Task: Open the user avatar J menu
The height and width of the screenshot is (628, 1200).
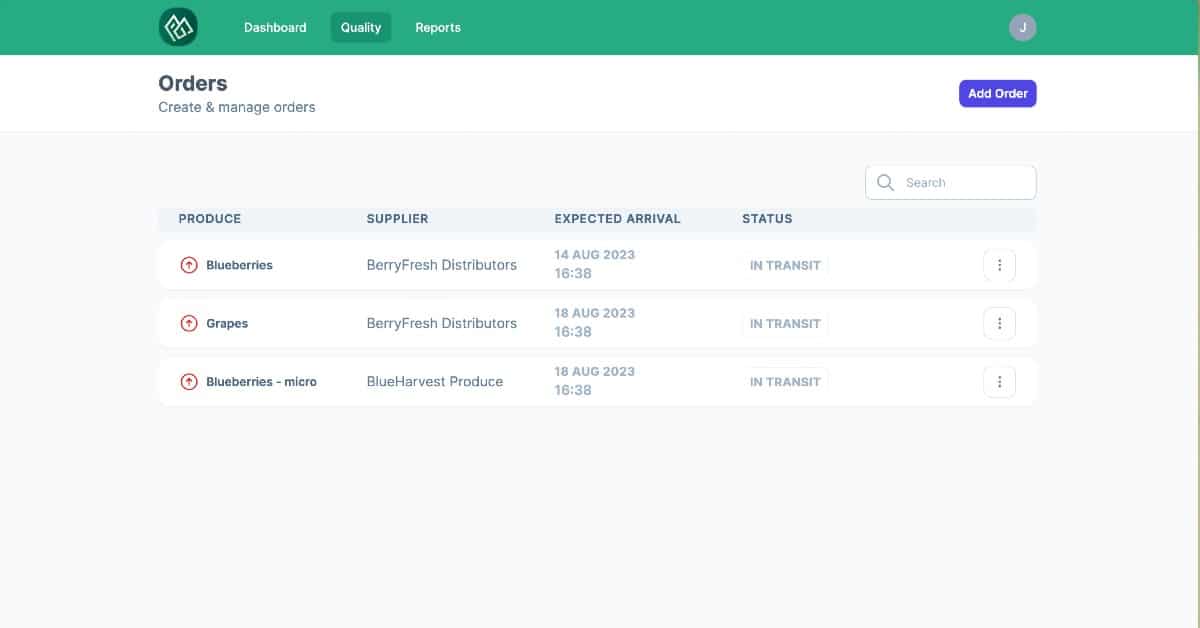Action: click(1022, 27)
